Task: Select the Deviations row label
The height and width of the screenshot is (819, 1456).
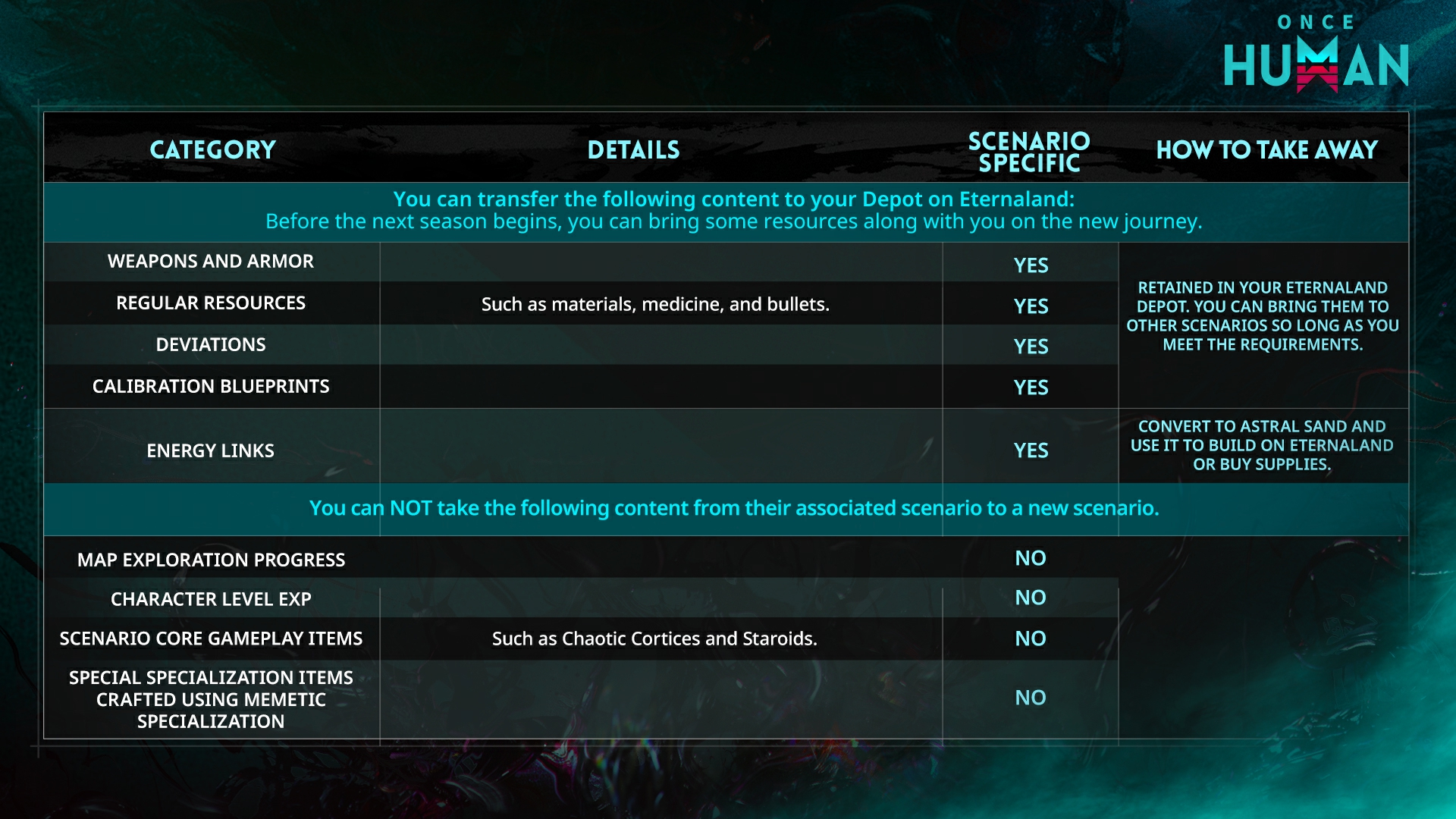Action: pyautogui.click(x=211, y=345)
